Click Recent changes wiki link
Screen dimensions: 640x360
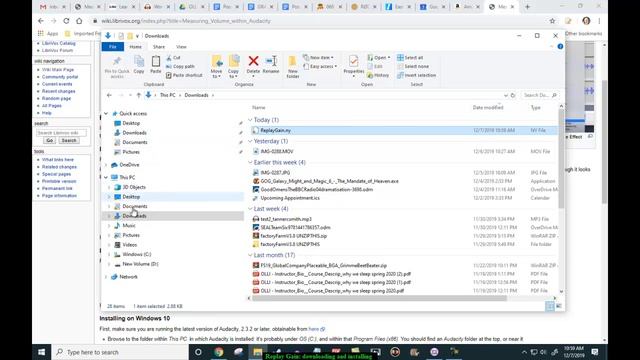coord(58,91)
